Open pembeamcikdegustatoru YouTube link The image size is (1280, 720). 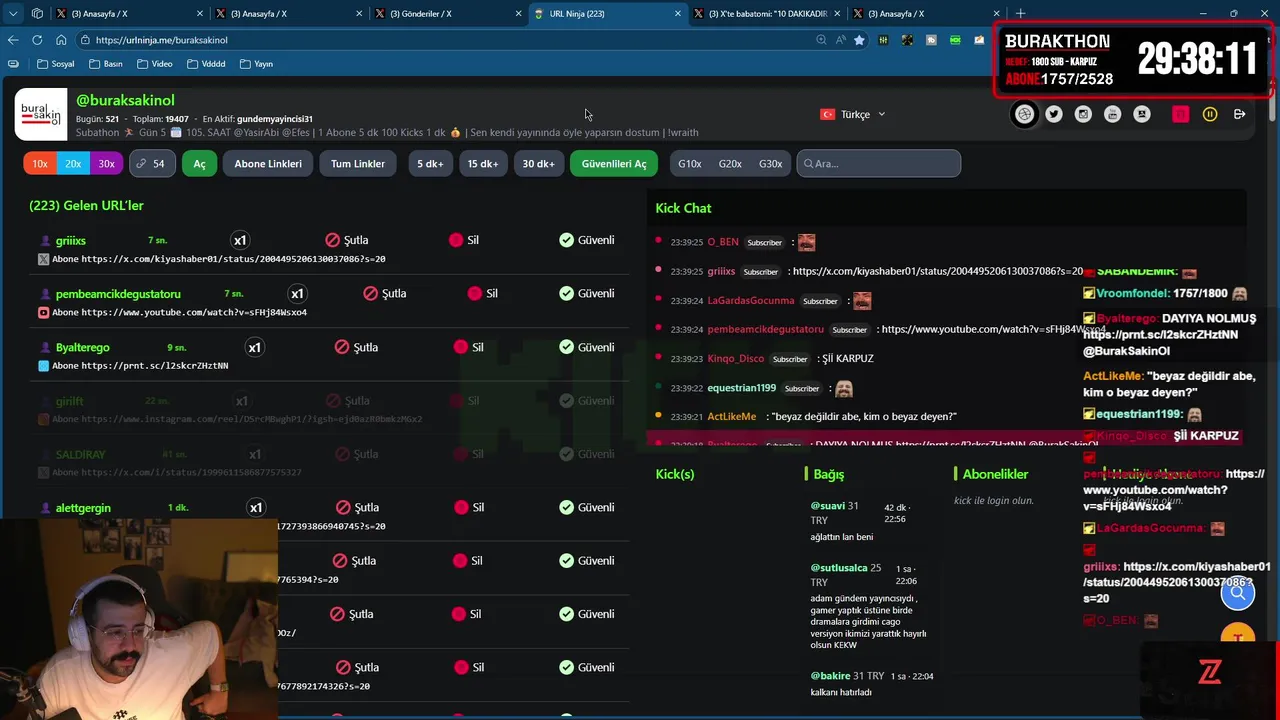point(194,312)
